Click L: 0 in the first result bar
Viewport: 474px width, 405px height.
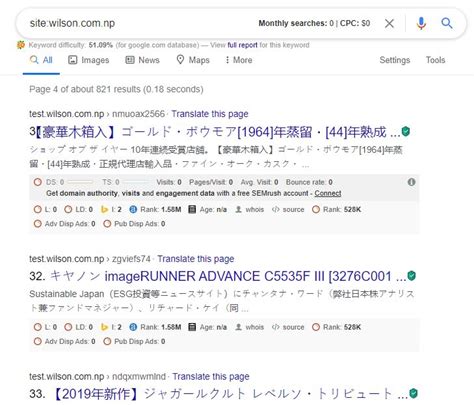[45, 210]
